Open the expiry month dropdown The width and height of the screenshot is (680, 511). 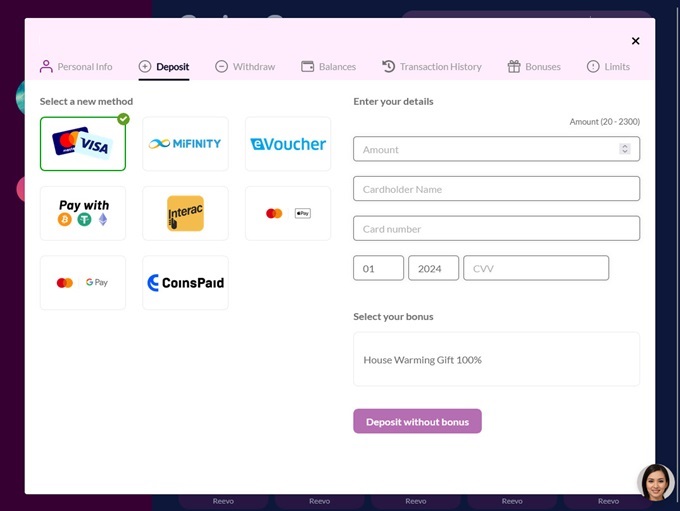pyautogui.click(x=378, y=268)
